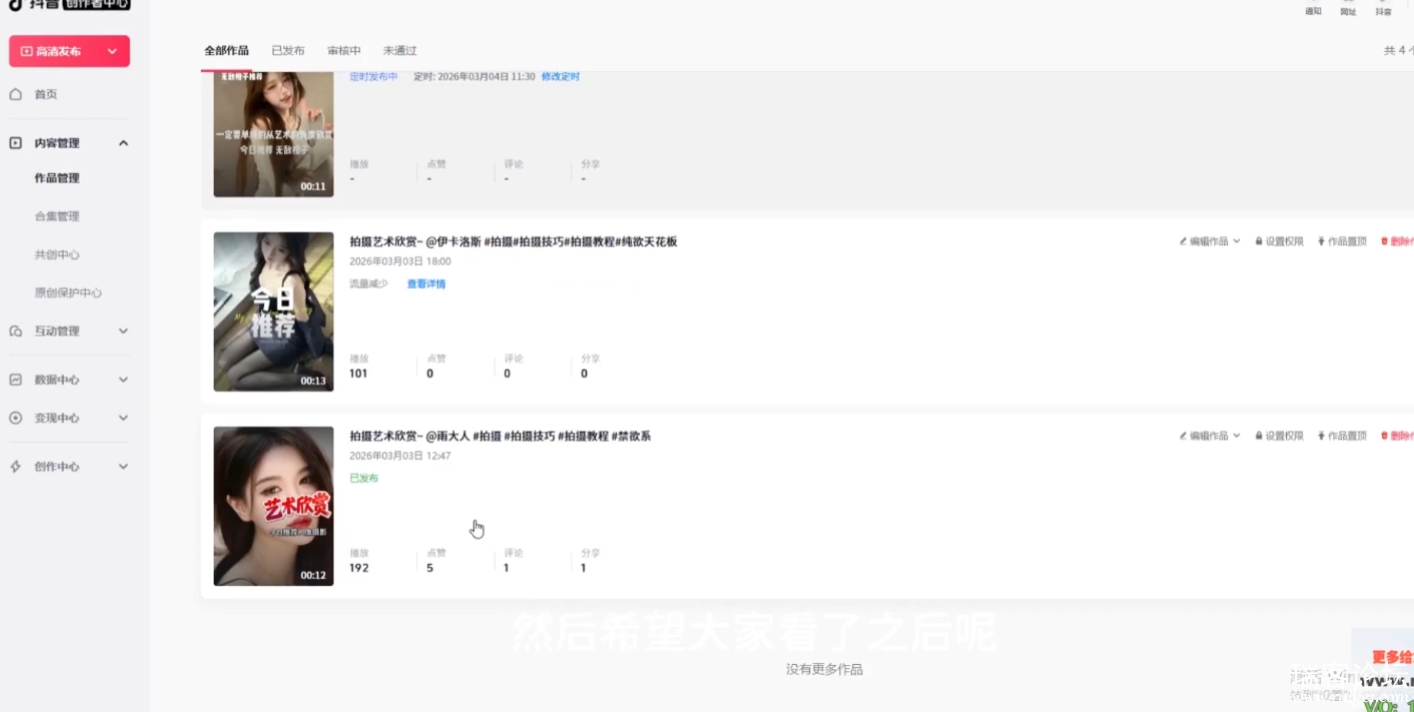Click the red 高清发布 publish button
The width and height of the screenshot is (1414, 712).
coord(57,50)
